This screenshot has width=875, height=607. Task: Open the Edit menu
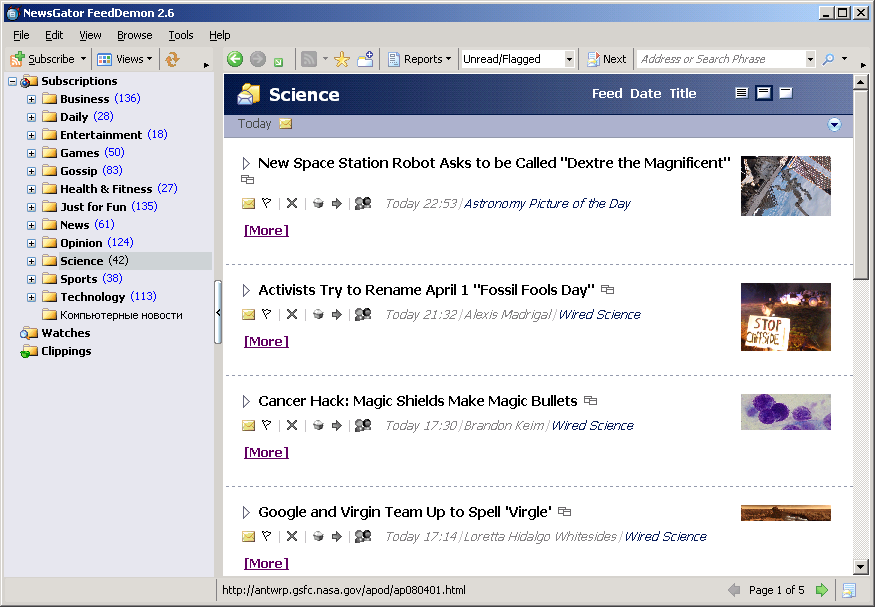54,35
